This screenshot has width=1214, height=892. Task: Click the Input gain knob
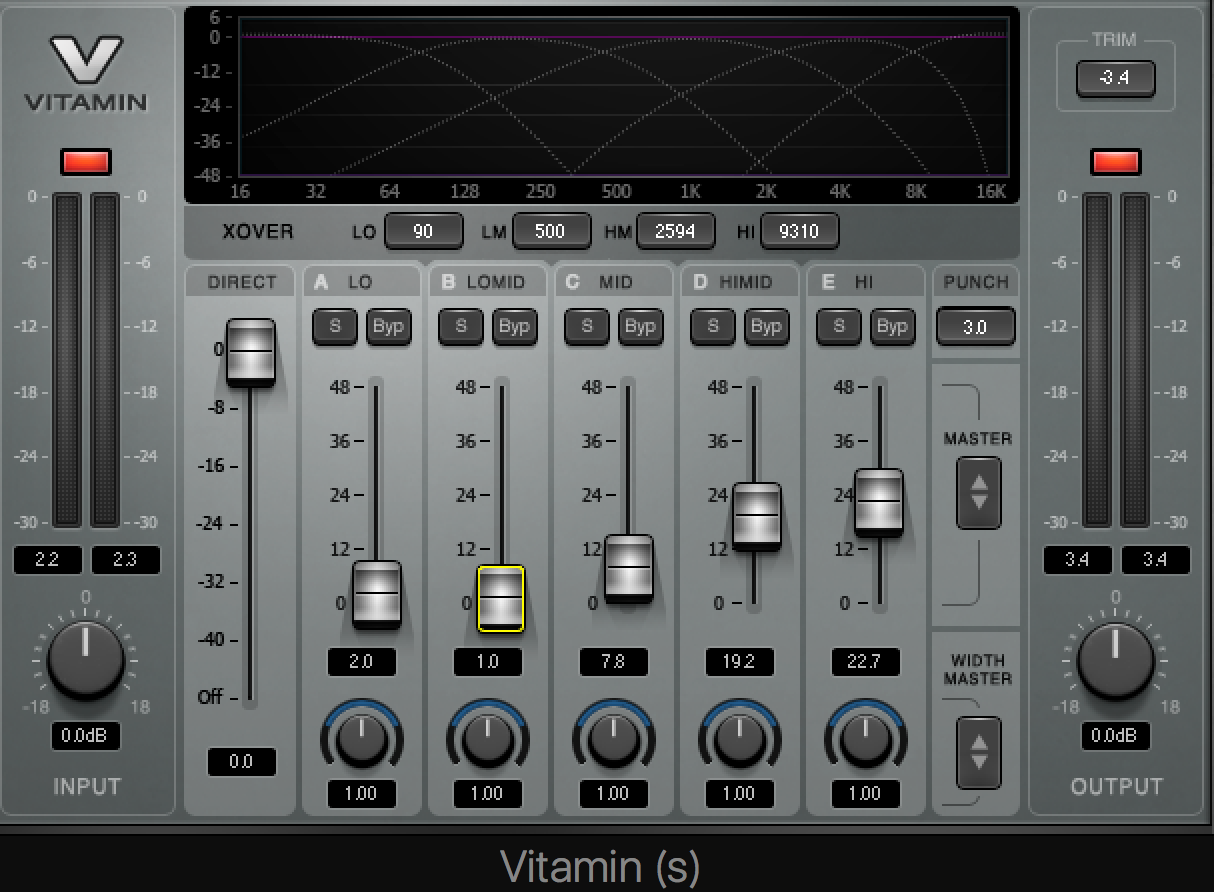tap(86, 658)
